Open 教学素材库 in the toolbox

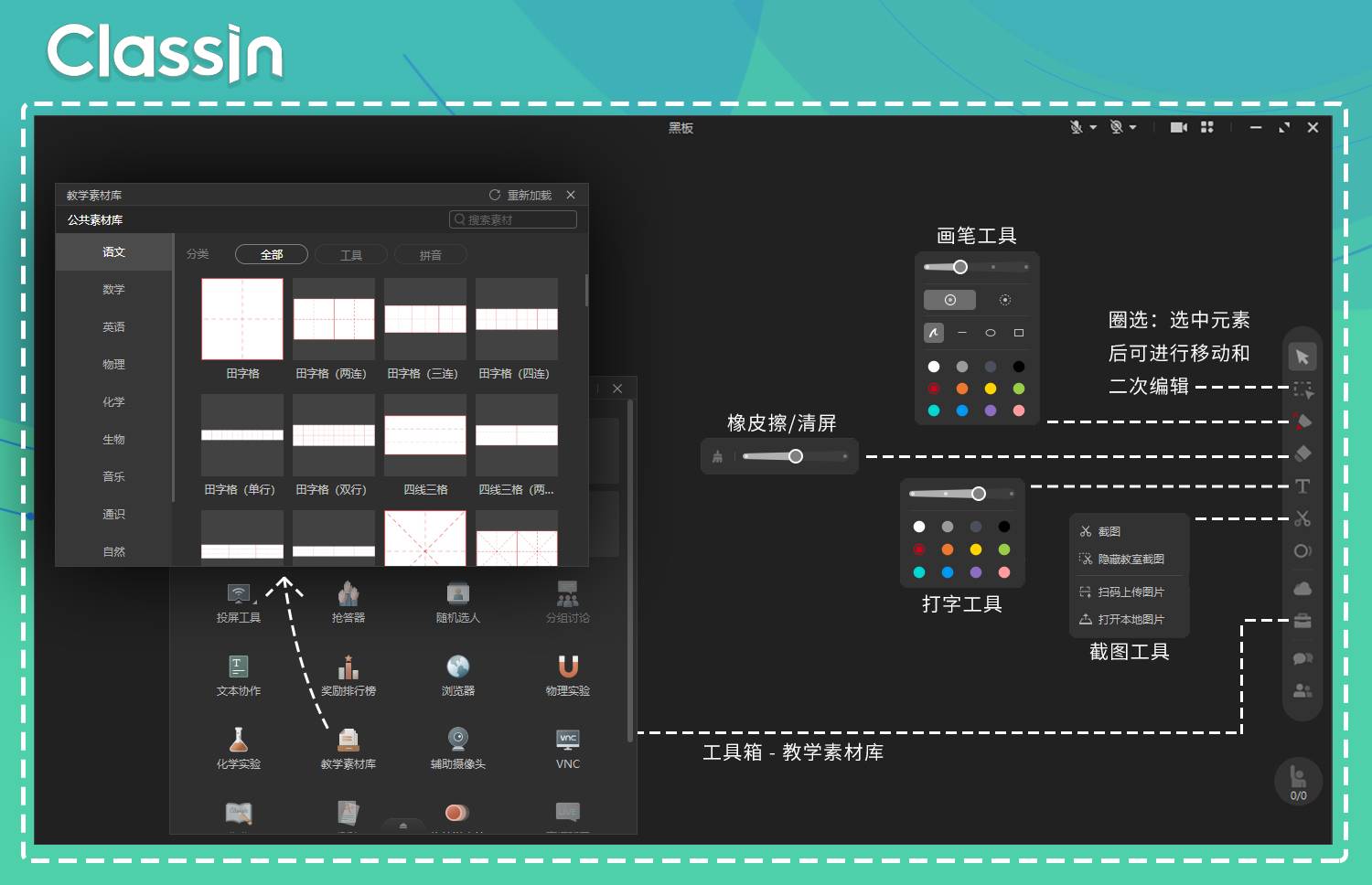(x=348, y=749)
